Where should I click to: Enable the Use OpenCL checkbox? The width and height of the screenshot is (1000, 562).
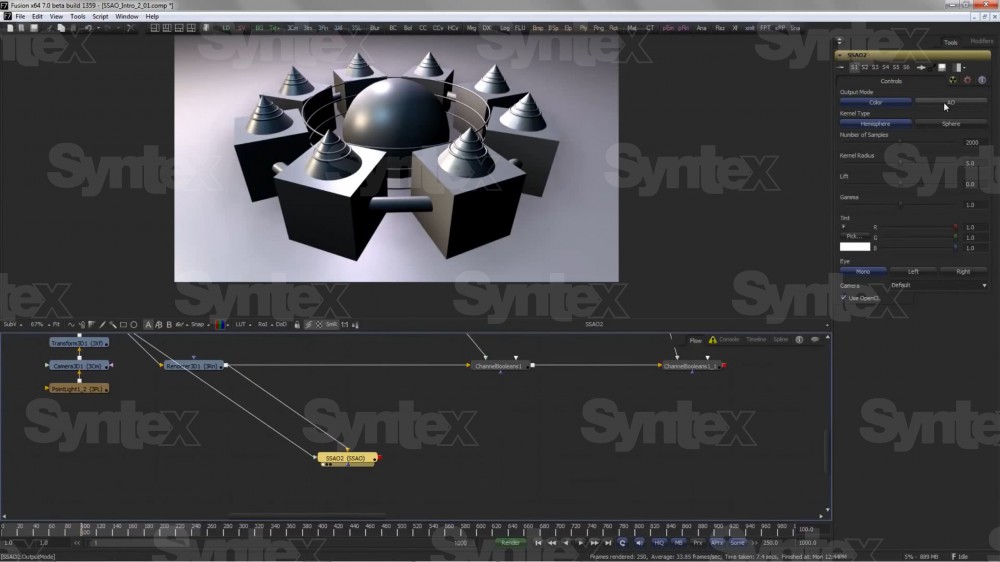click(x=844, y=298)
